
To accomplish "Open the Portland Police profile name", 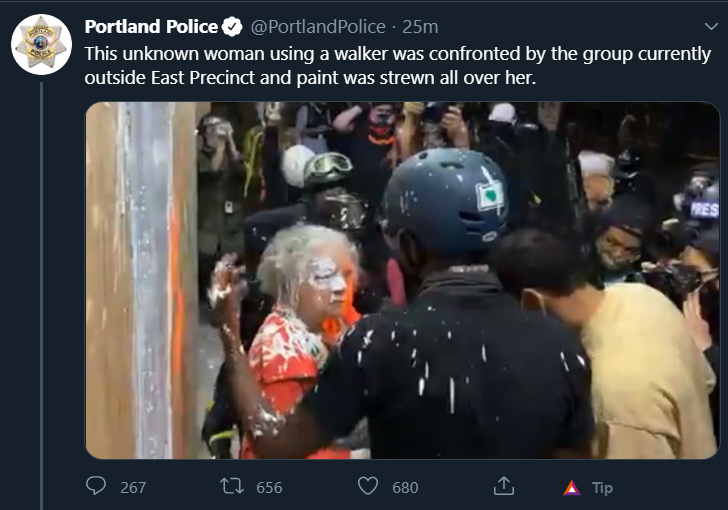I will (x=151, y=26).
